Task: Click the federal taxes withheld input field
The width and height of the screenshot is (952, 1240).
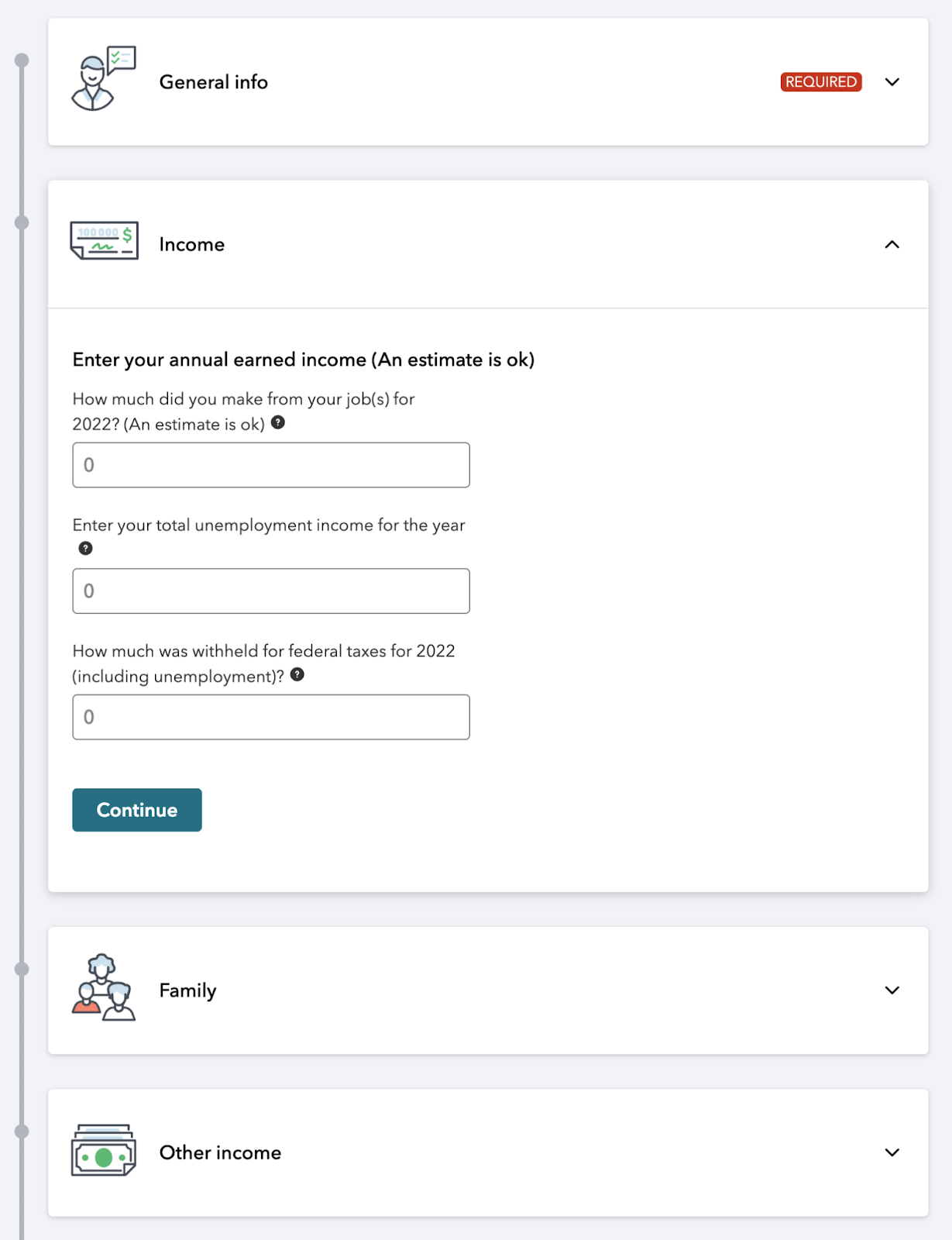Action: (x=270, y=717)
